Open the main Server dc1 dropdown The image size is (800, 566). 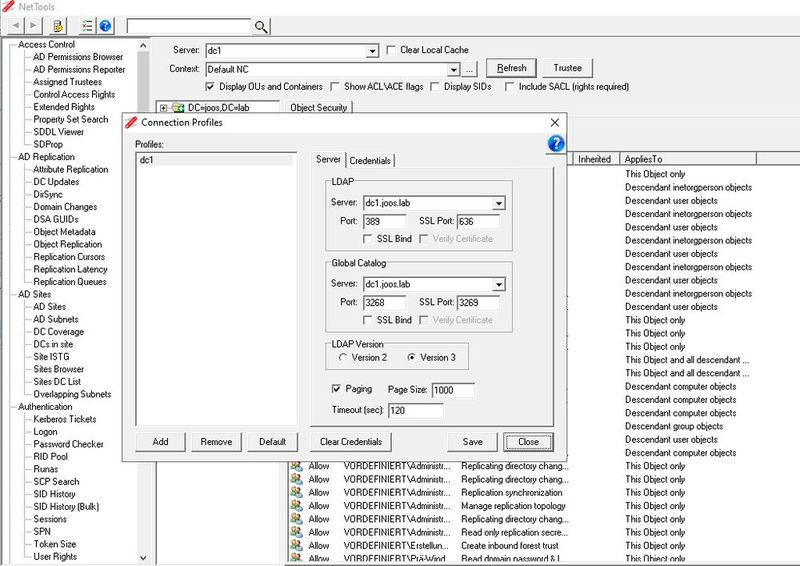pos(372,51)
